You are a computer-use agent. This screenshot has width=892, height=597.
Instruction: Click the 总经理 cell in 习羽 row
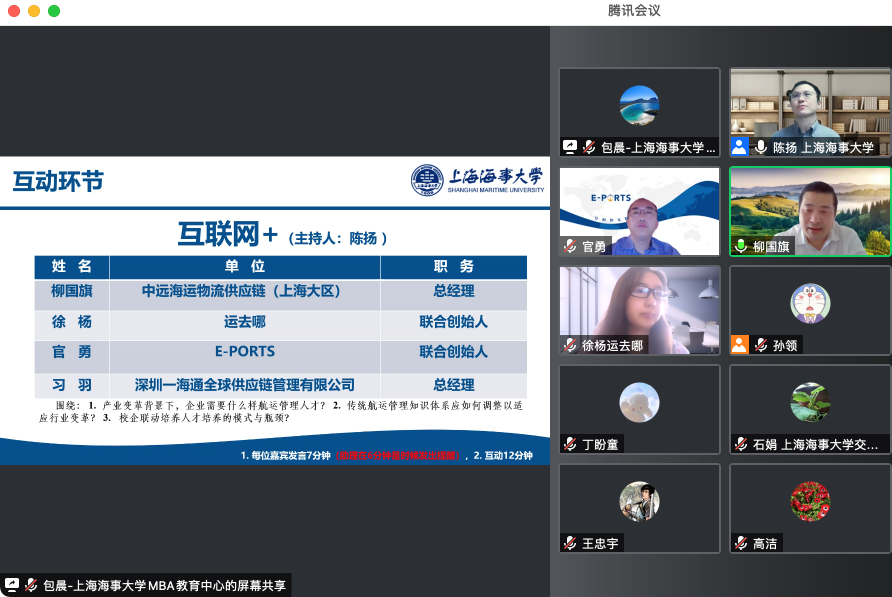click(x=453, y=385)
